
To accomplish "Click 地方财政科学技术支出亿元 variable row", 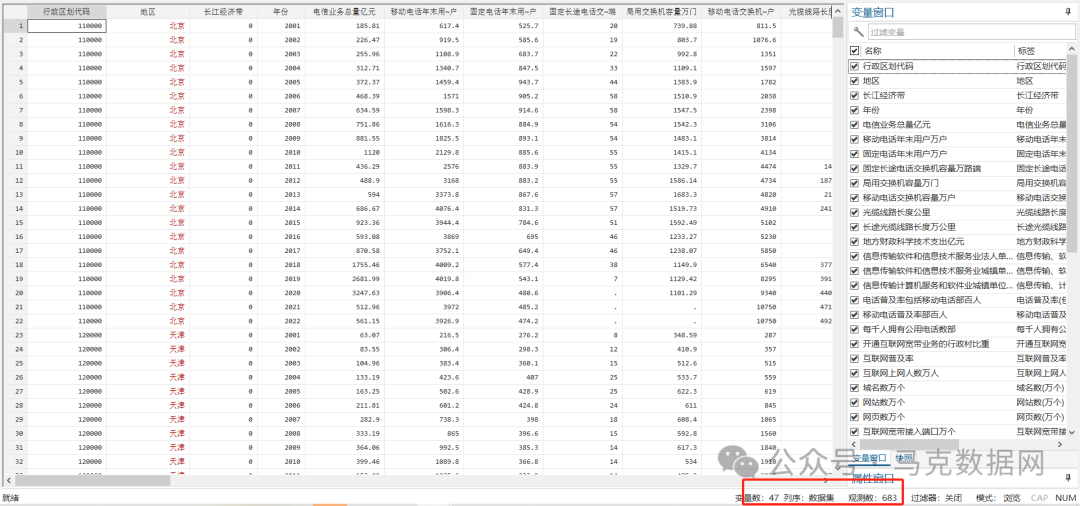I will click(959, 242).
